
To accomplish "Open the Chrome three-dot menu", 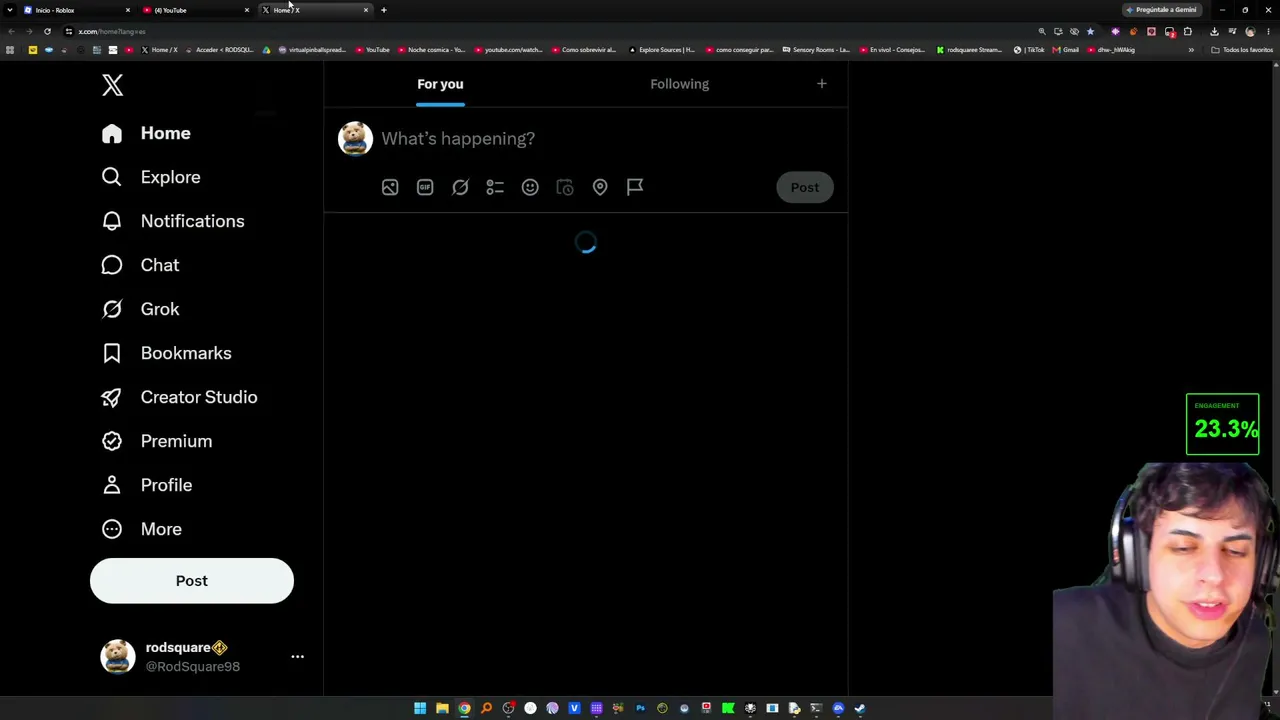I will point(1268,32).
